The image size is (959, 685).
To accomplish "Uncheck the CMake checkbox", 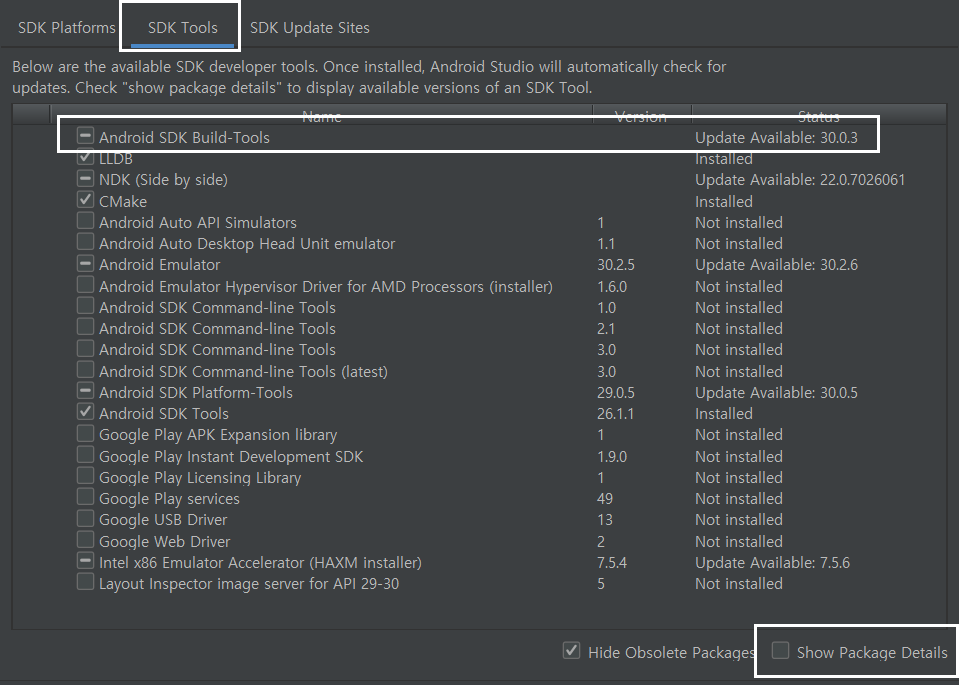I will (85, 200).
